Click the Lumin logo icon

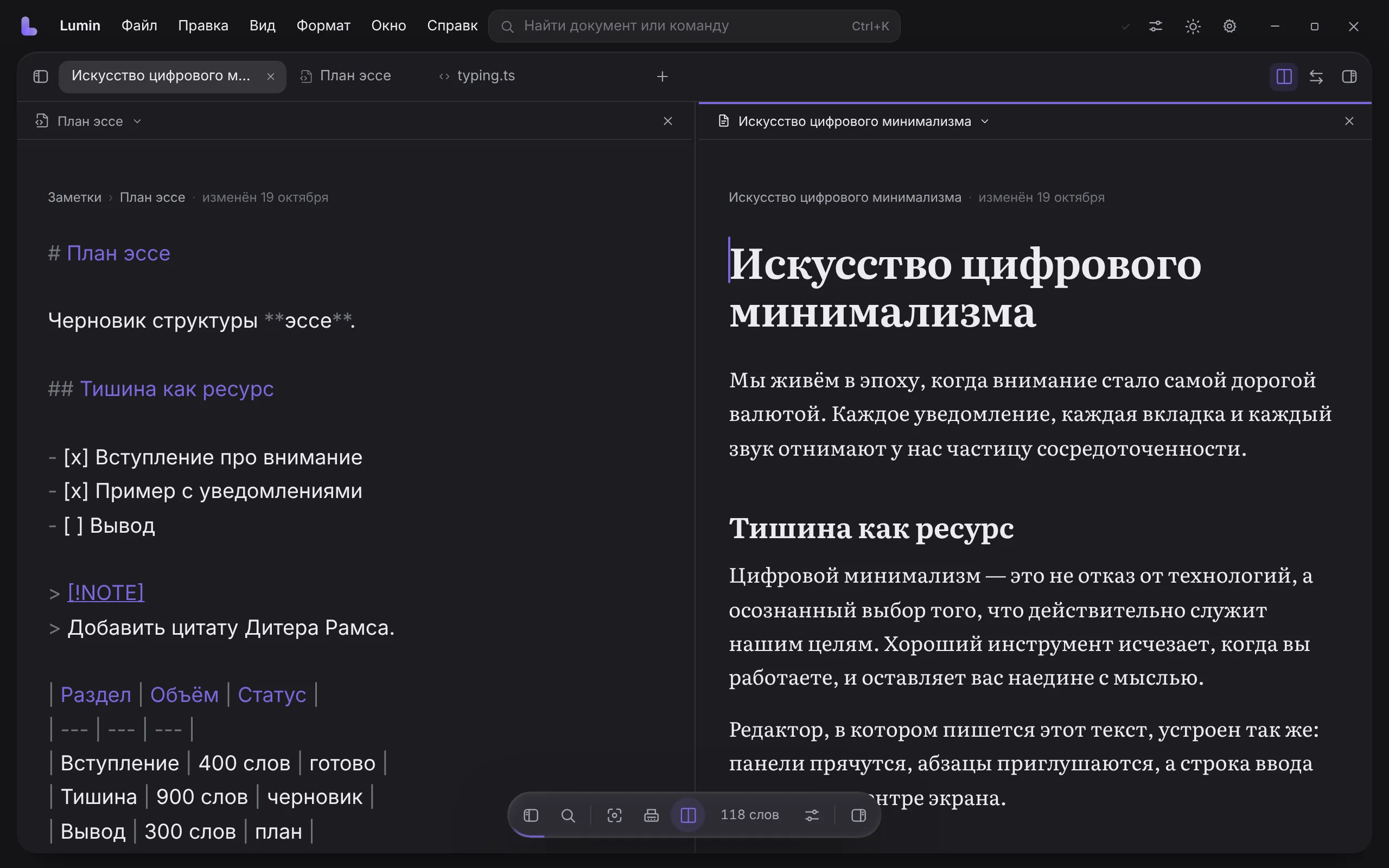click(x=29, y=26)
